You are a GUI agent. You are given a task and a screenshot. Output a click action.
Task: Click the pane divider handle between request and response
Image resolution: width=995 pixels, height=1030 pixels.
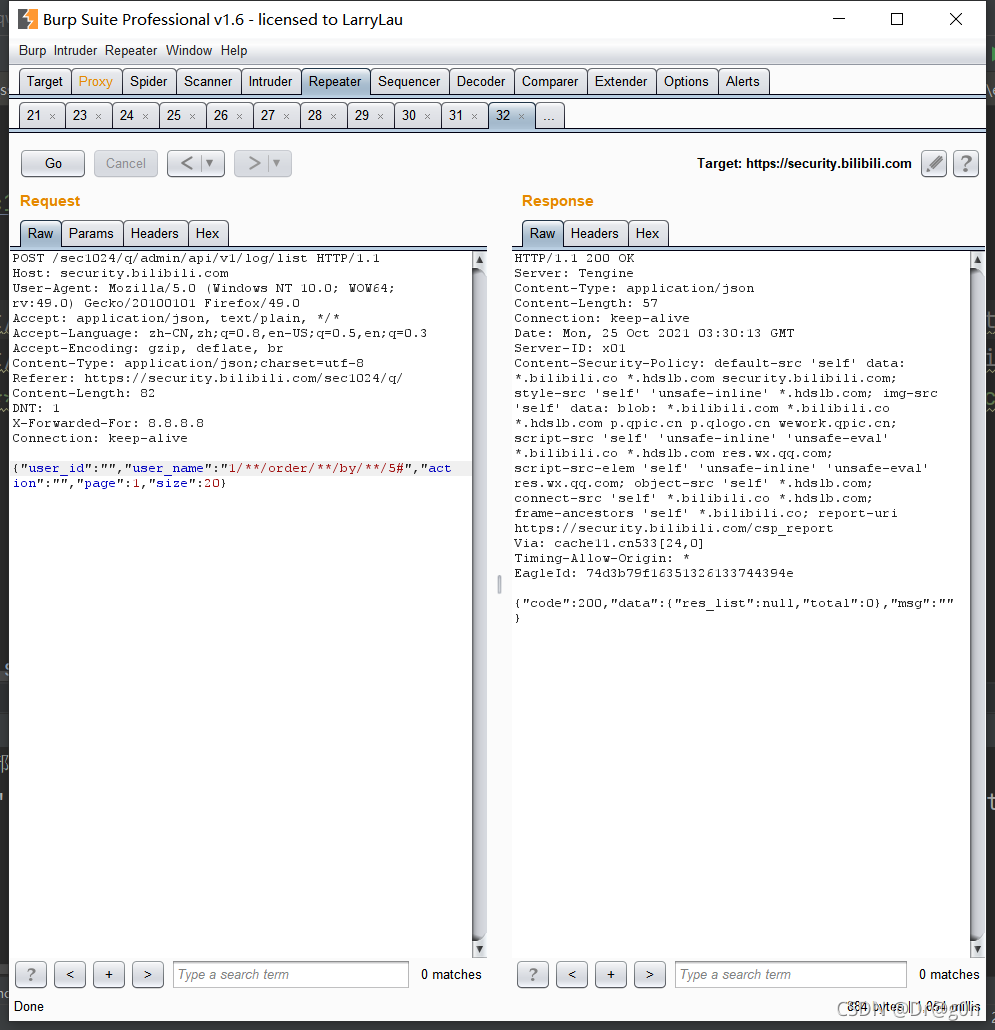(x=499, y=584)
